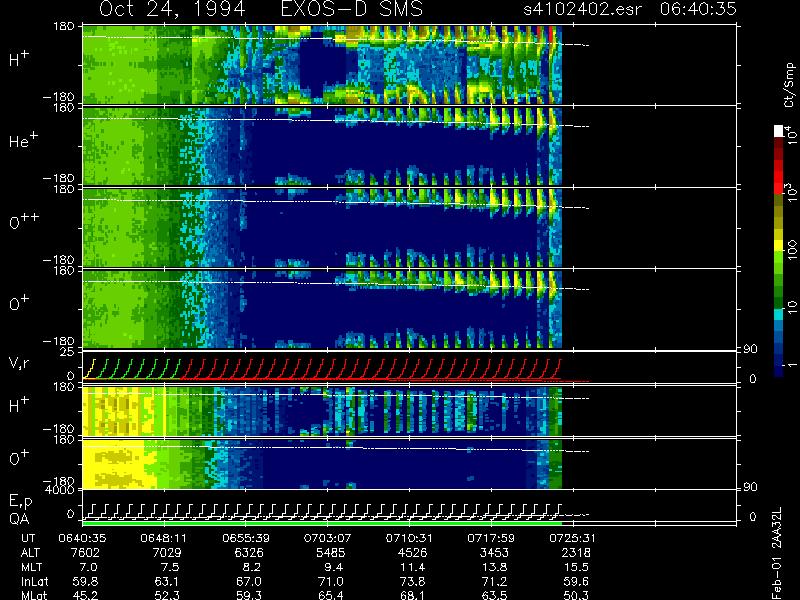Viewport: 800px width, 600px height.
Task: Click the InLat value '67.0'
Action: pos(249,582)
